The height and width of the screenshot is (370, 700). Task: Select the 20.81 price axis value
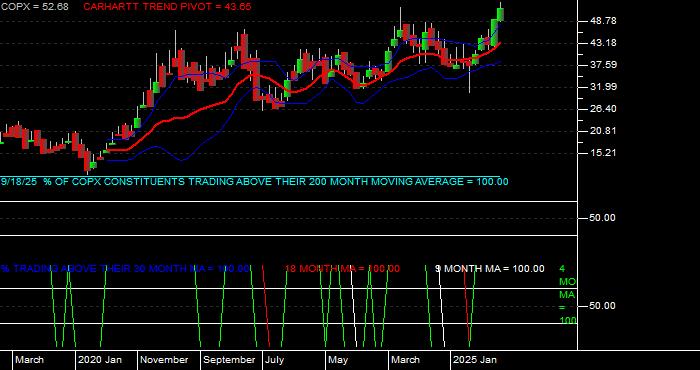click(603, 131)
